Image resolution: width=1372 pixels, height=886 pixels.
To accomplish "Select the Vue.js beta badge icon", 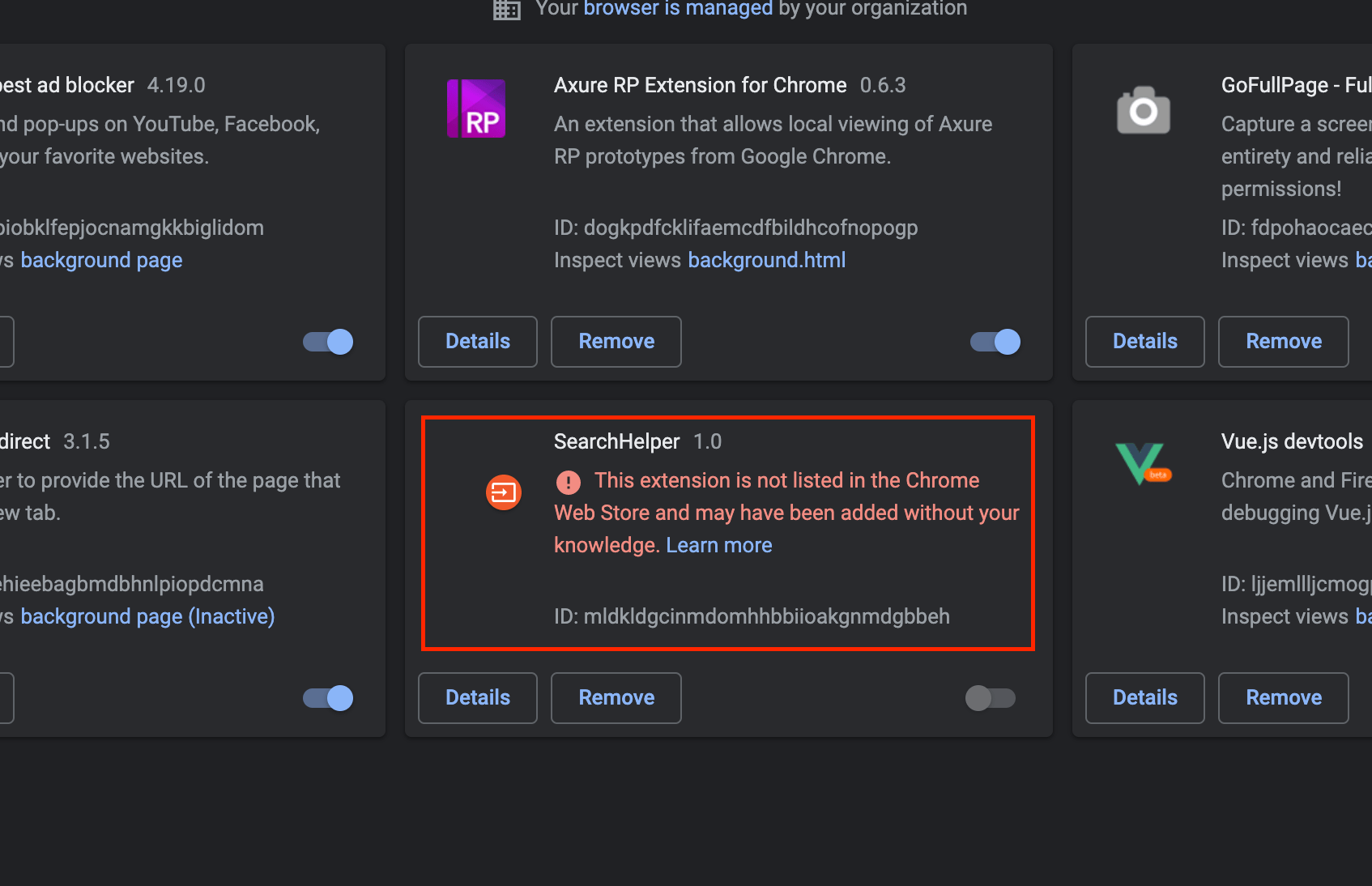I will (x=1157, y=475).
